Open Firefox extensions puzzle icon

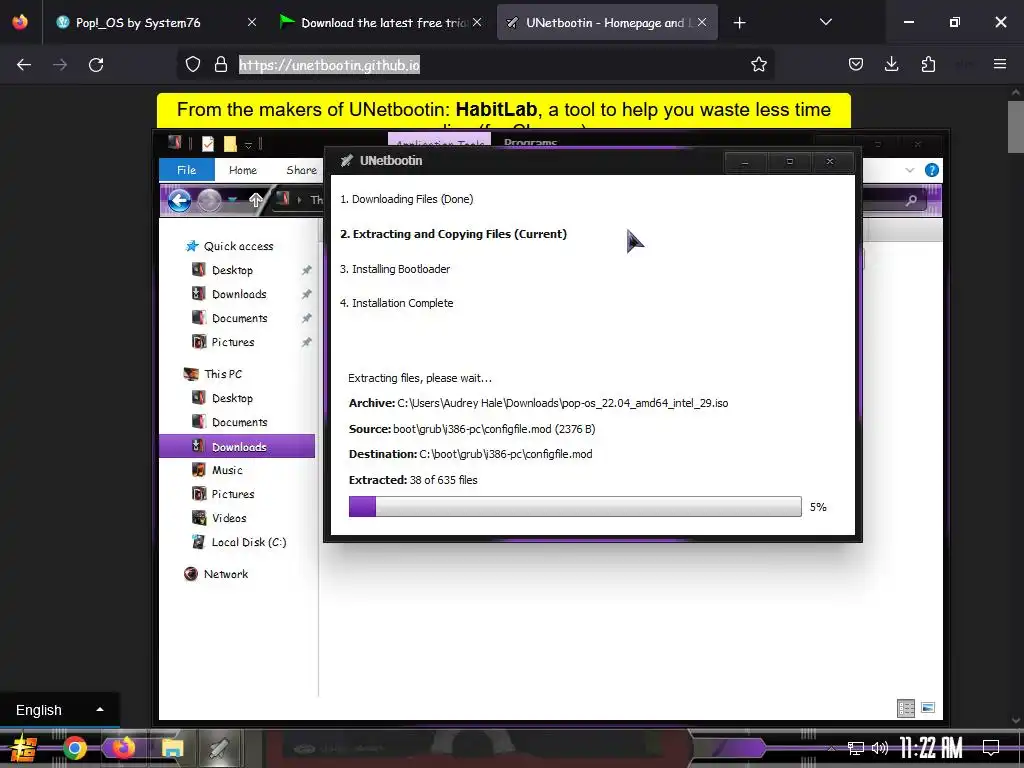point(928,64)
